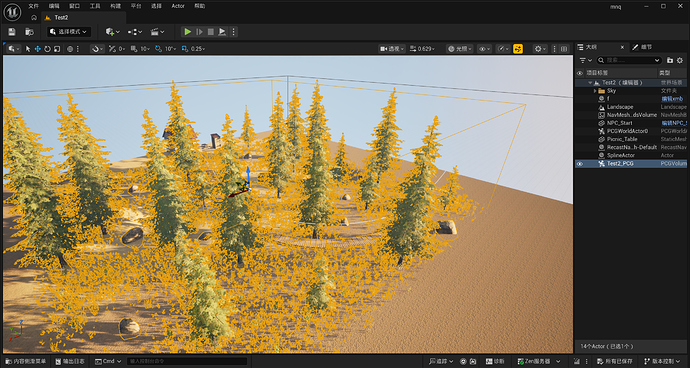
Task: Open the 版本控制 revision control menu
Action: pyautogui.click(x=663, y=361)
